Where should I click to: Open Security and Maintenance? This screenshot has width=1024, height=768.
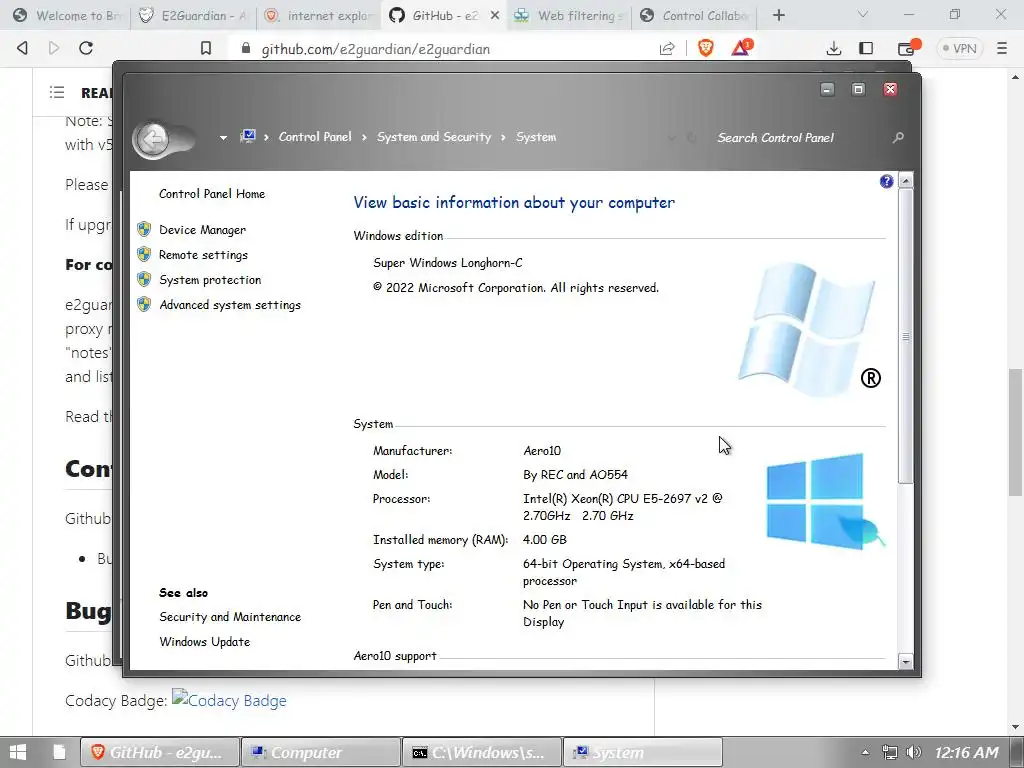pos(230,617)
